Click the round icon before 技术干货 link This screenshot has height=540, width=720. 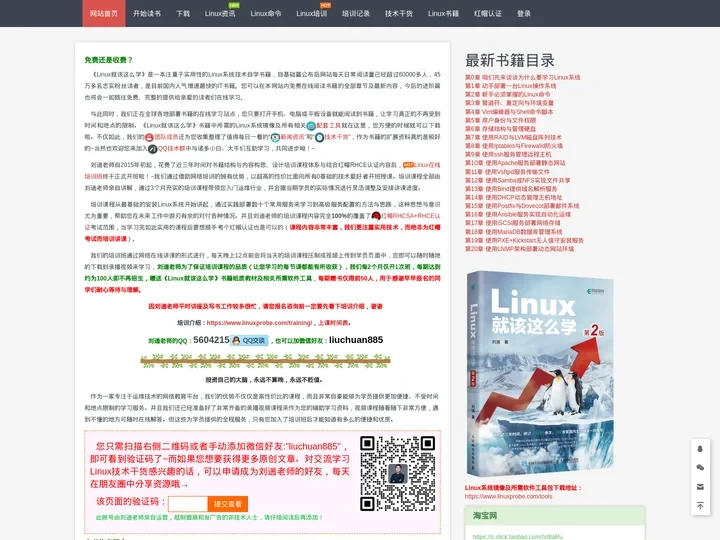320,137
